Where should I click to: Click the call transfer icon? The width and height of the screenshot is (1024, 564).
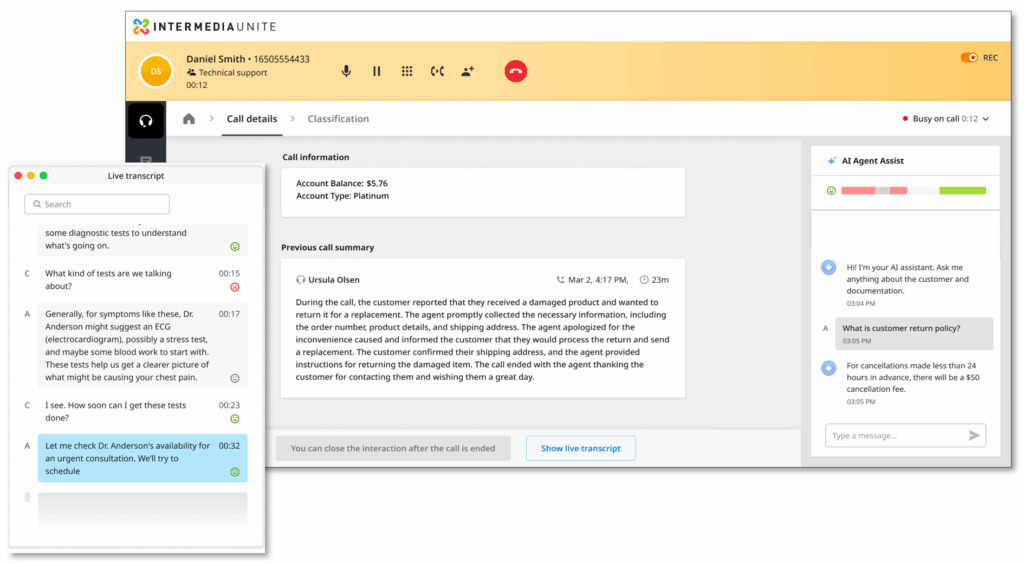[437, 71]
